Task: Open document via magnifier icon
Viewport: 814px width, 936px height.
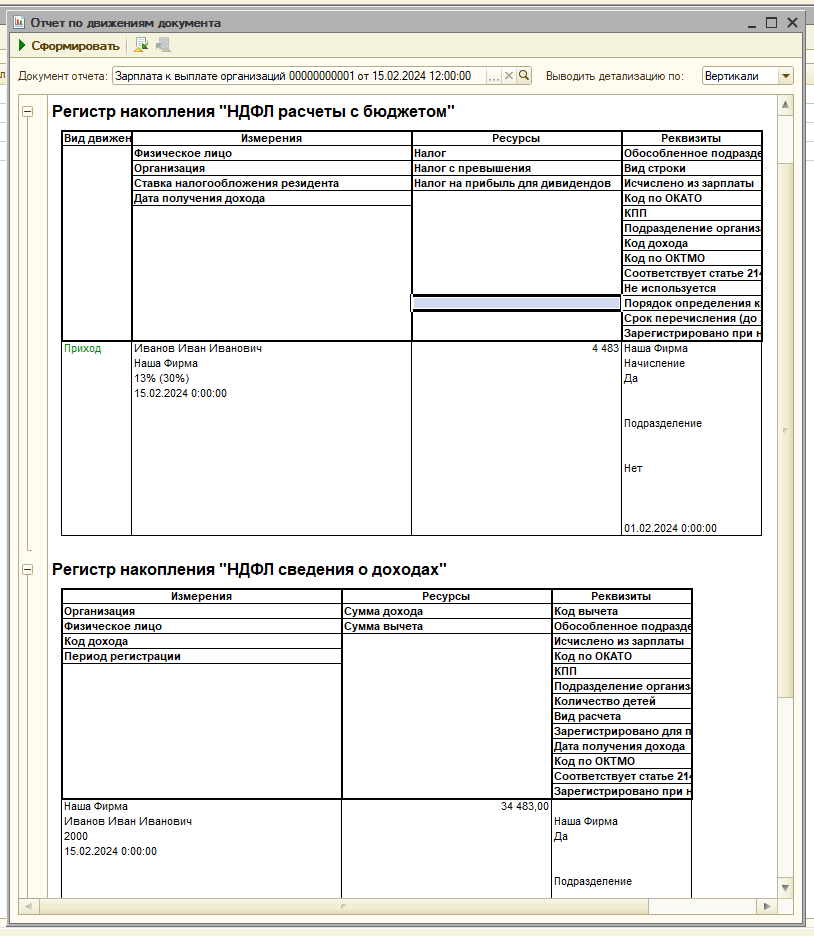Action: pos(523,76)
